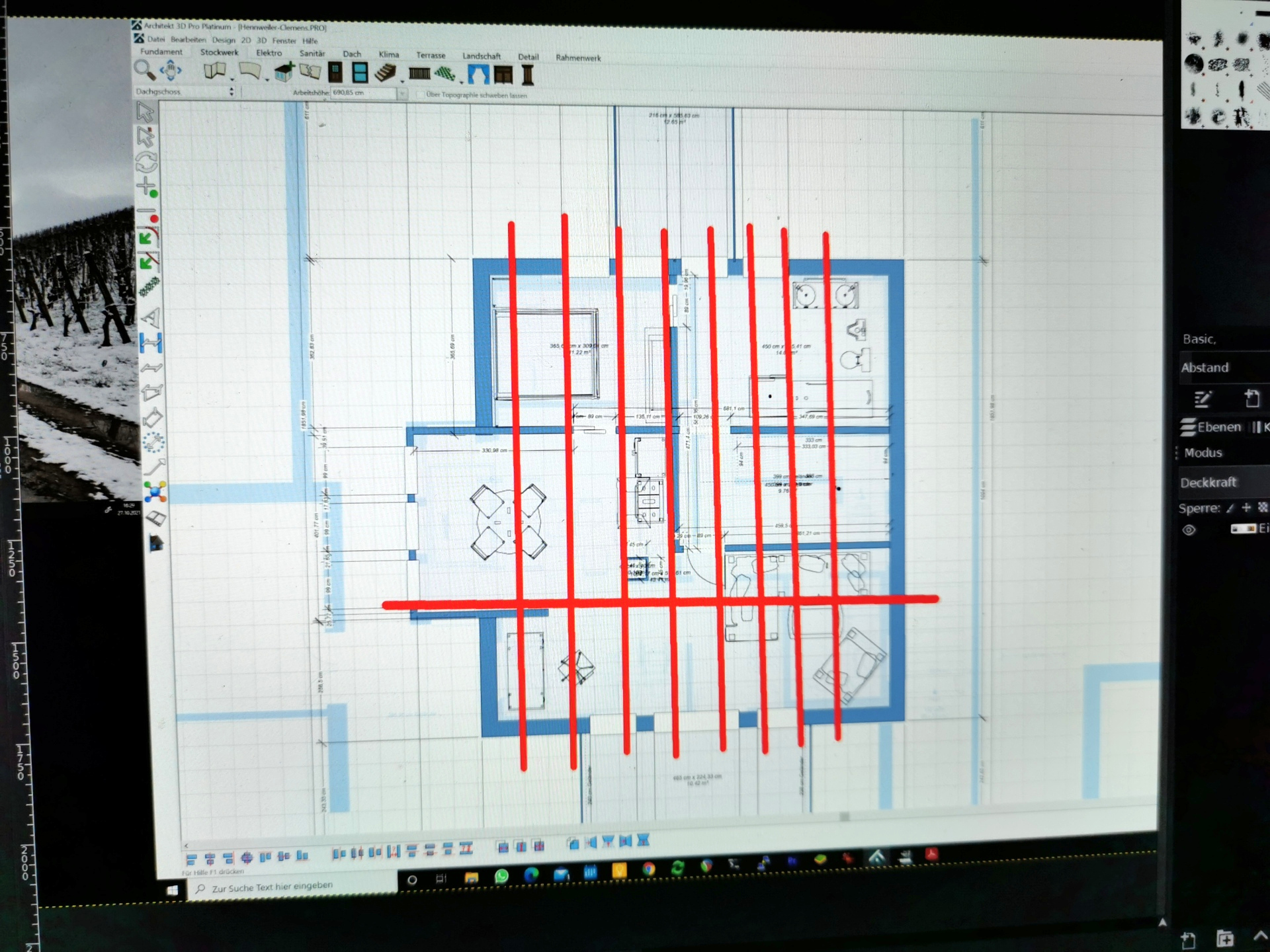Select the layer thumbnail in GIMP Ebenen
This screenshot has width=1270, height=952.
[1243, 529]
